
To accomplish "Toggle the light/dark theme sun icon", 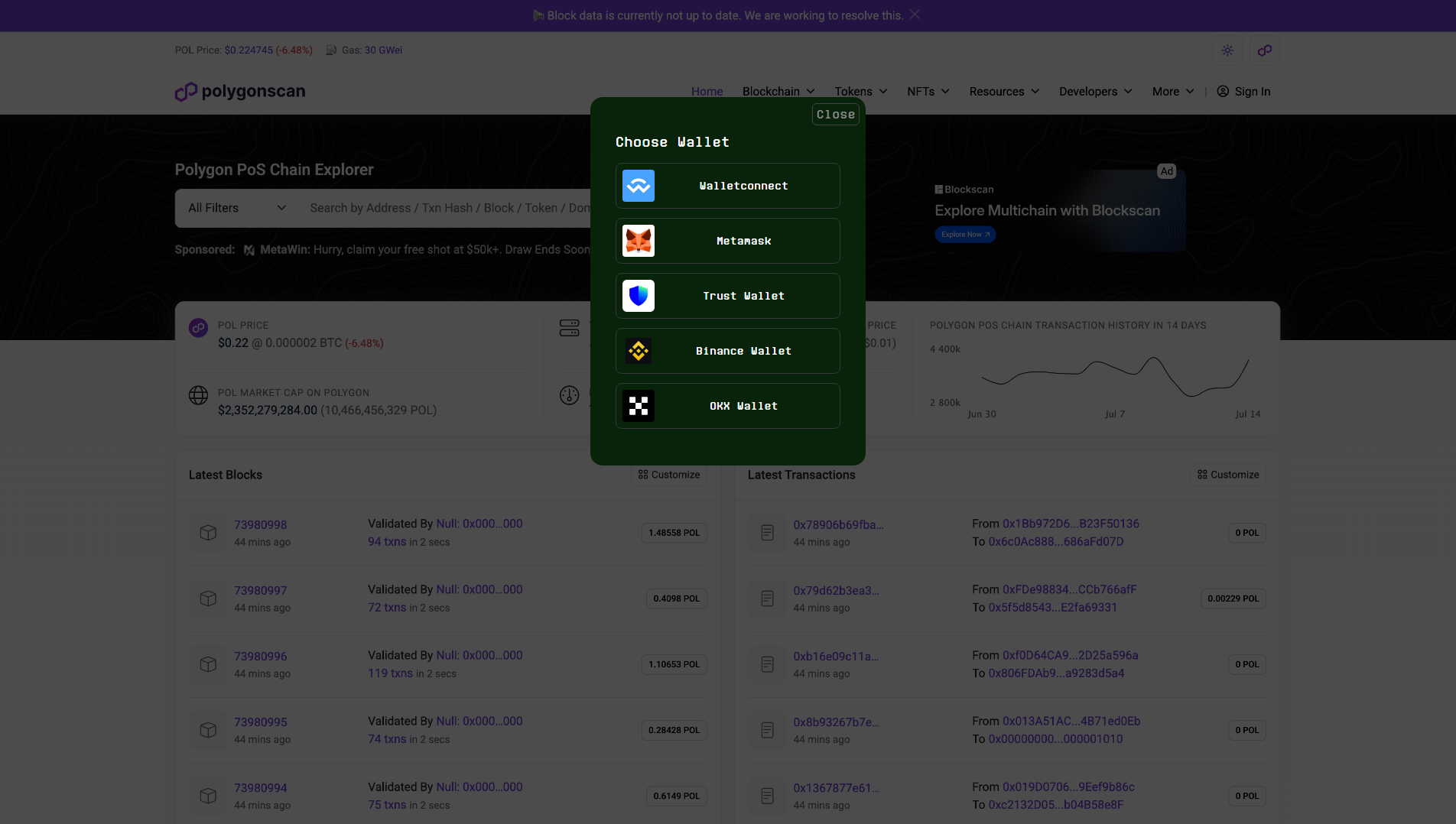I will coord(1227,50).
